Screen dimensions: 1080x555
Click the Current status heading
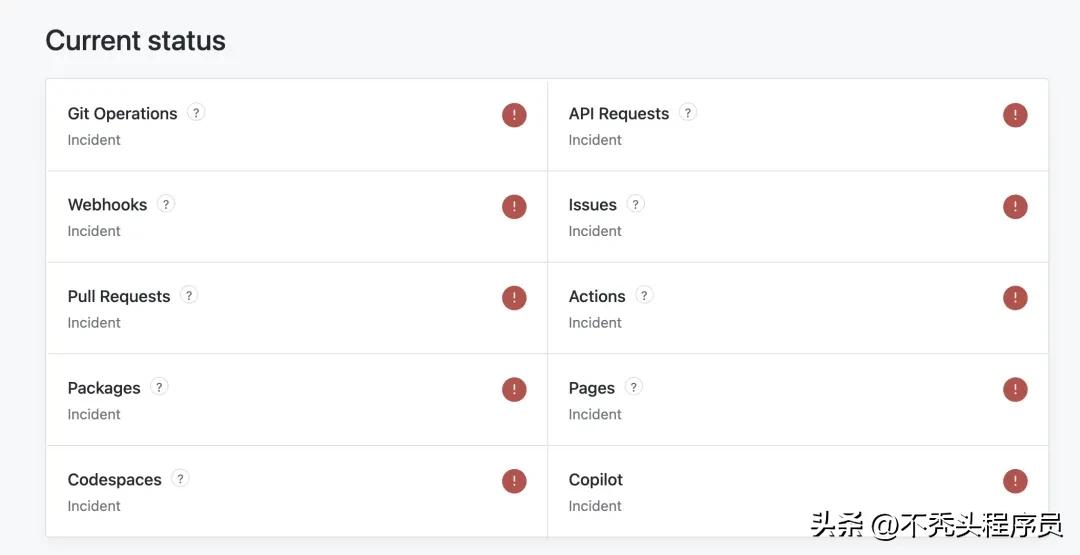click(136, 41)
